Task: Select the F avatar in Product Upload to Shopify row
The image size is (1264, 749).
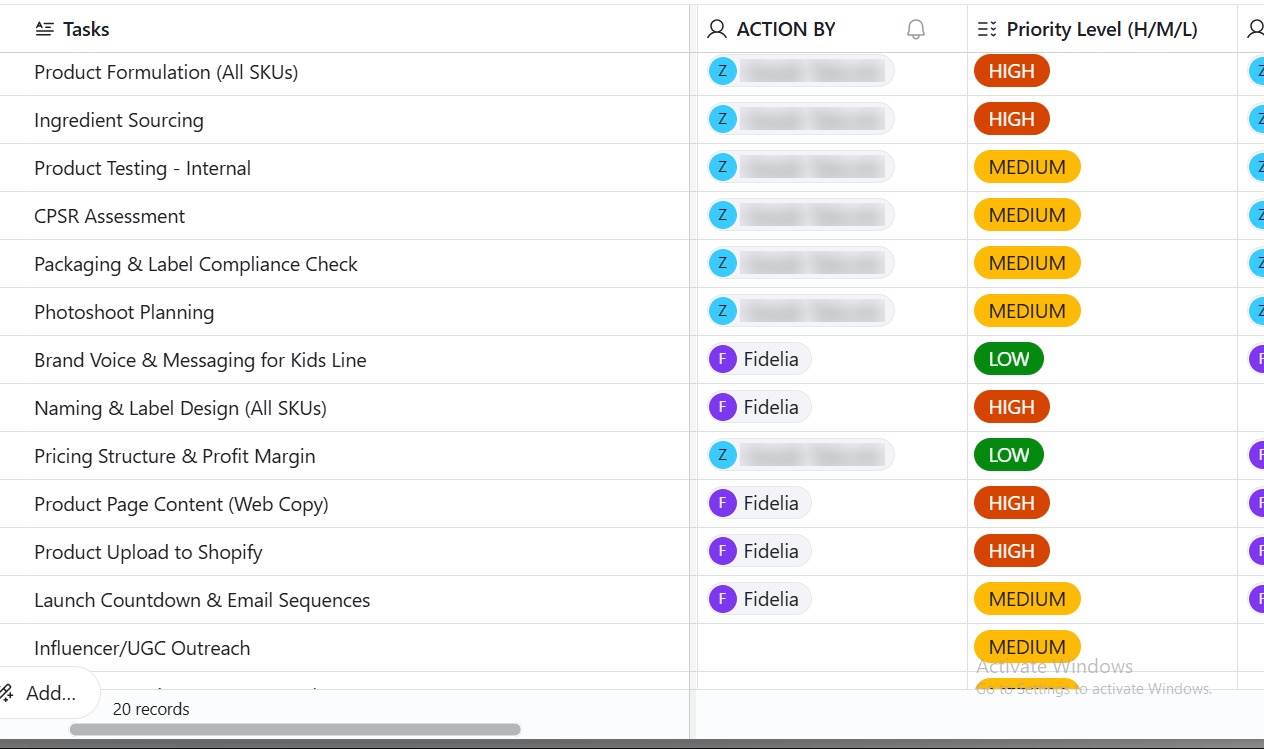Action: 722,551
